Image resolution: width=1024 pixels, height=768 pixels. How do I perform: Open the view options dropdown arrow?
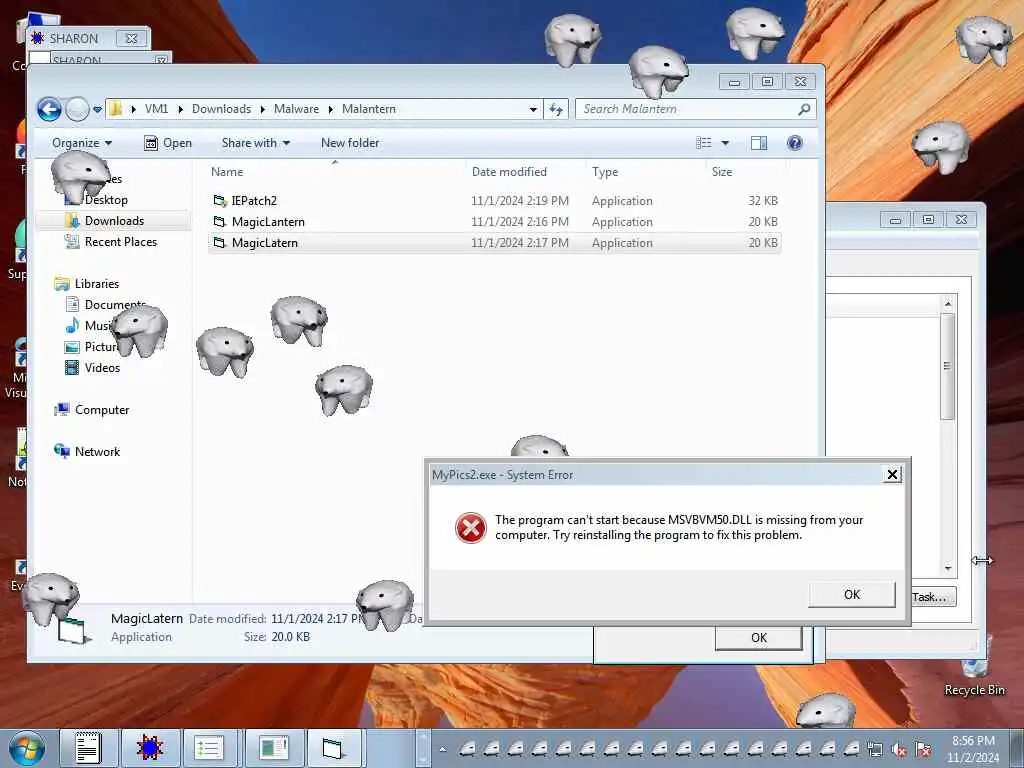725,143
